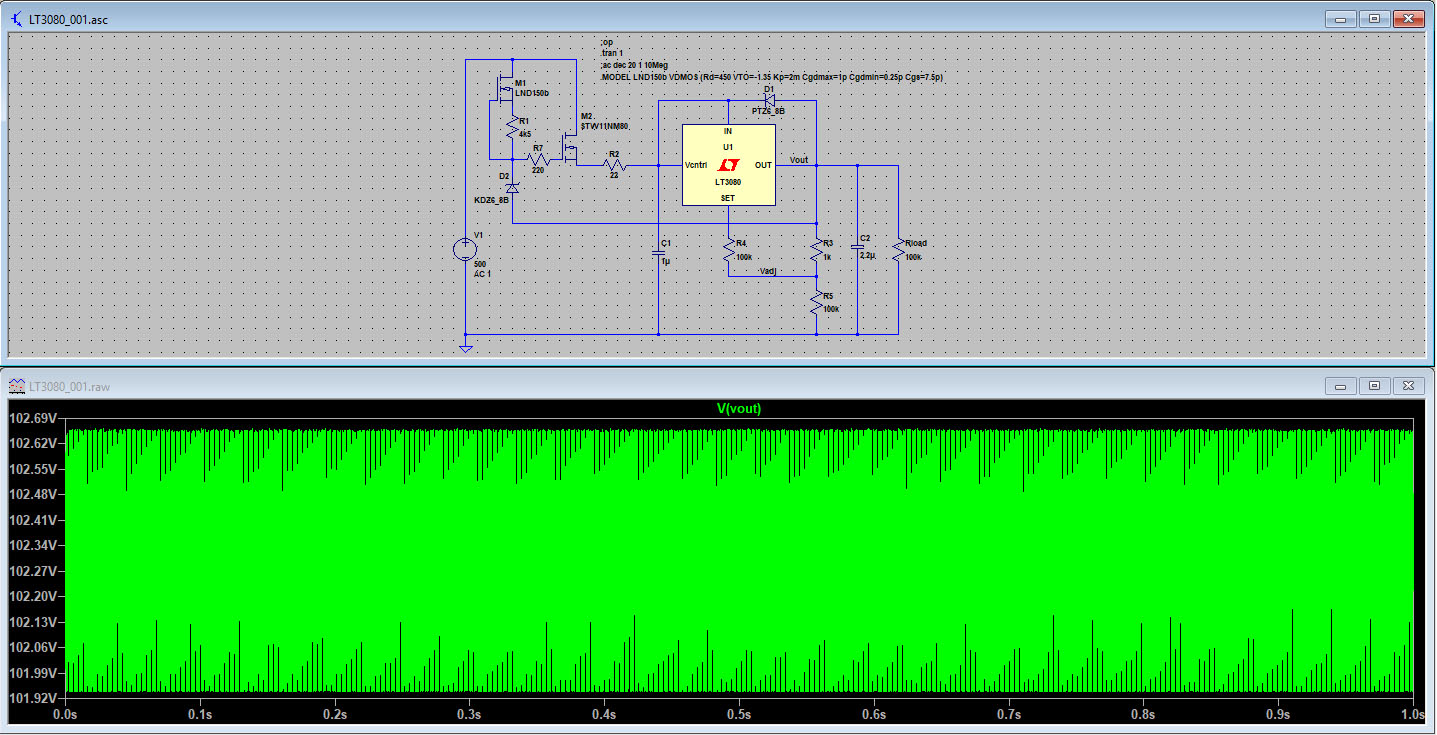This screenshot has width=1437, height=735.
Task: Click the waveform window title icon
Action: tap(17, 385)
